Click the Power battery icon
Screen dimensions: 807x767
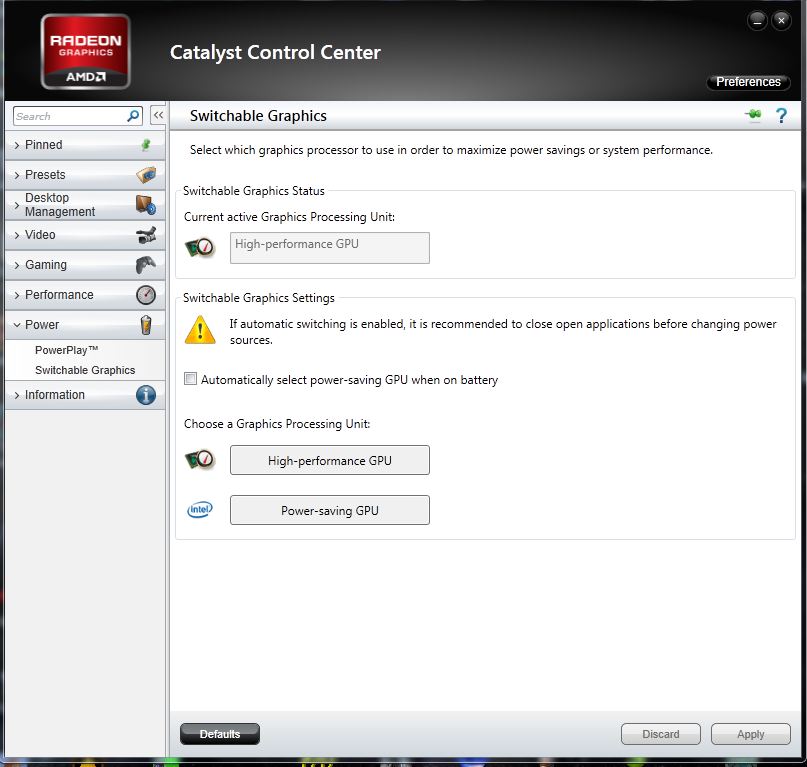coord(146,325)
